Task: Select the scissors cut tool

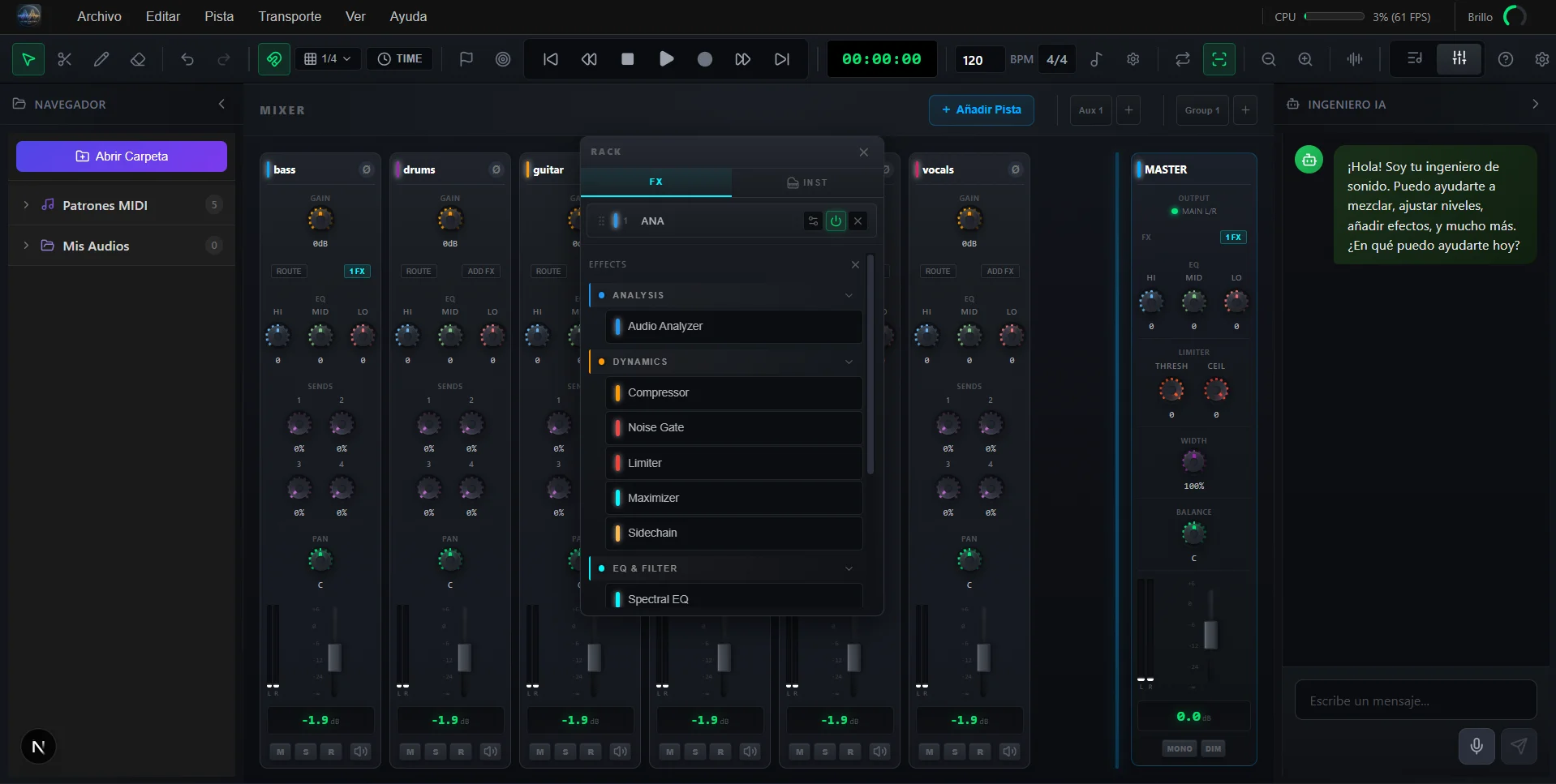Action: [x=65, y=59]
